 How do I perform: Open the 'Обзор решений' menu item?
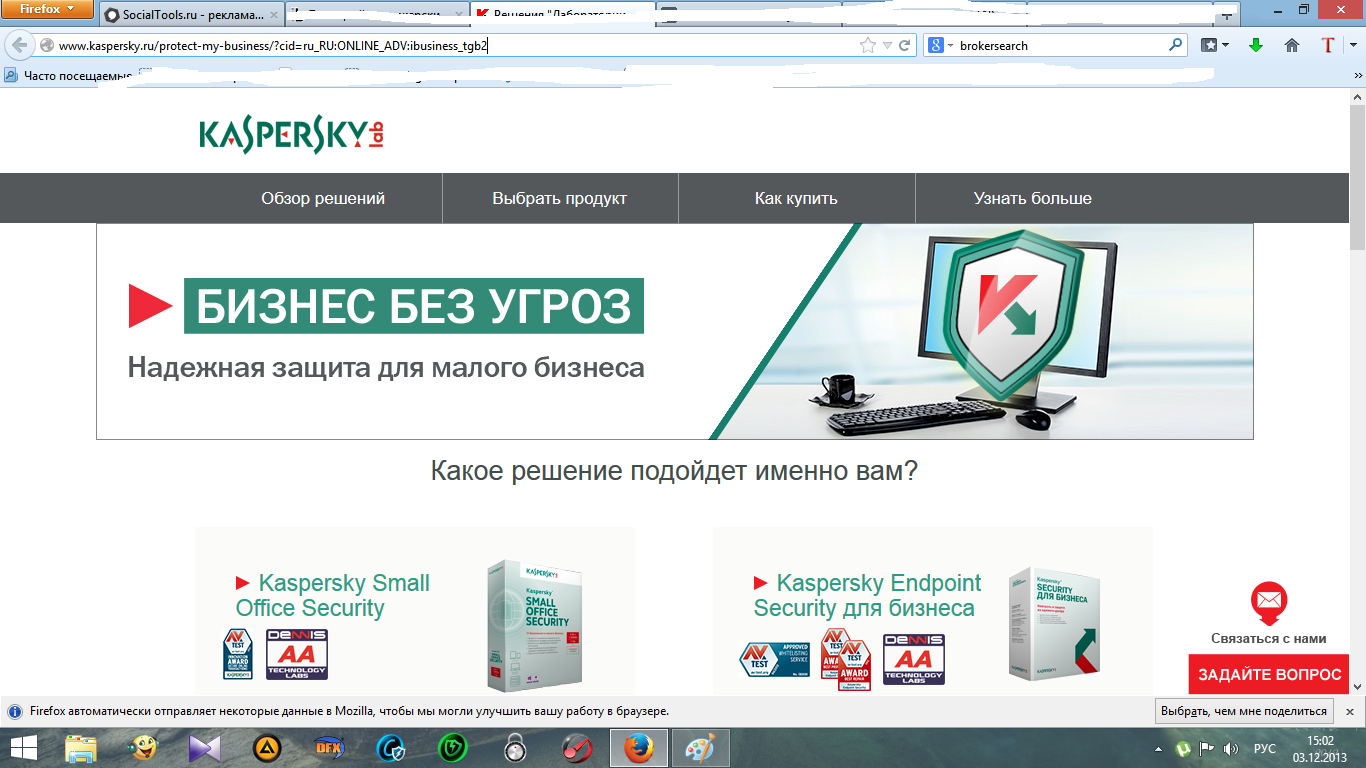click(x=323, y=198)
